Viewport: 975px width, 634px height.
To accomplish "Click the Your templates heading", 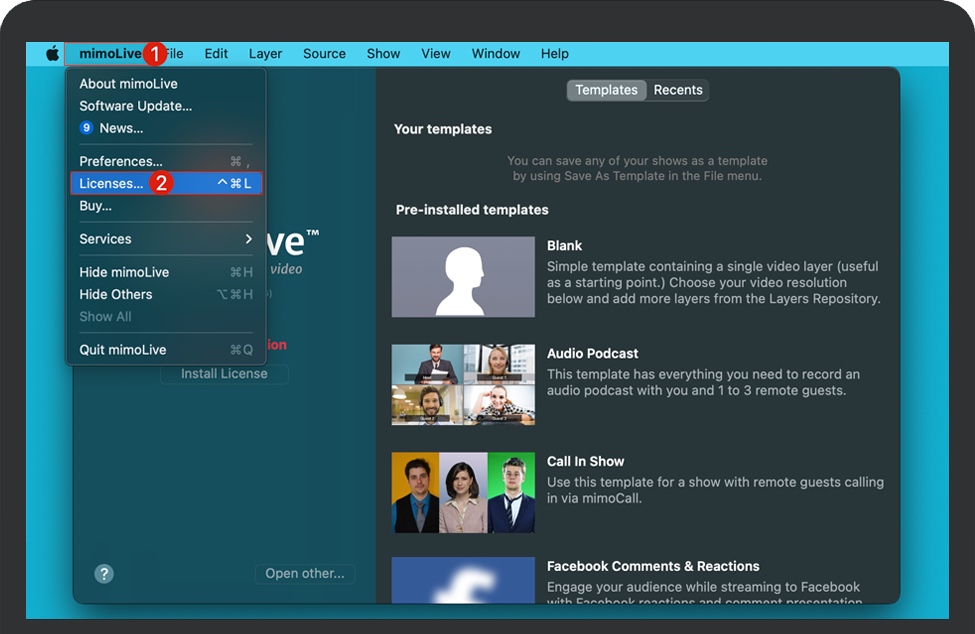I will point(443,129).
